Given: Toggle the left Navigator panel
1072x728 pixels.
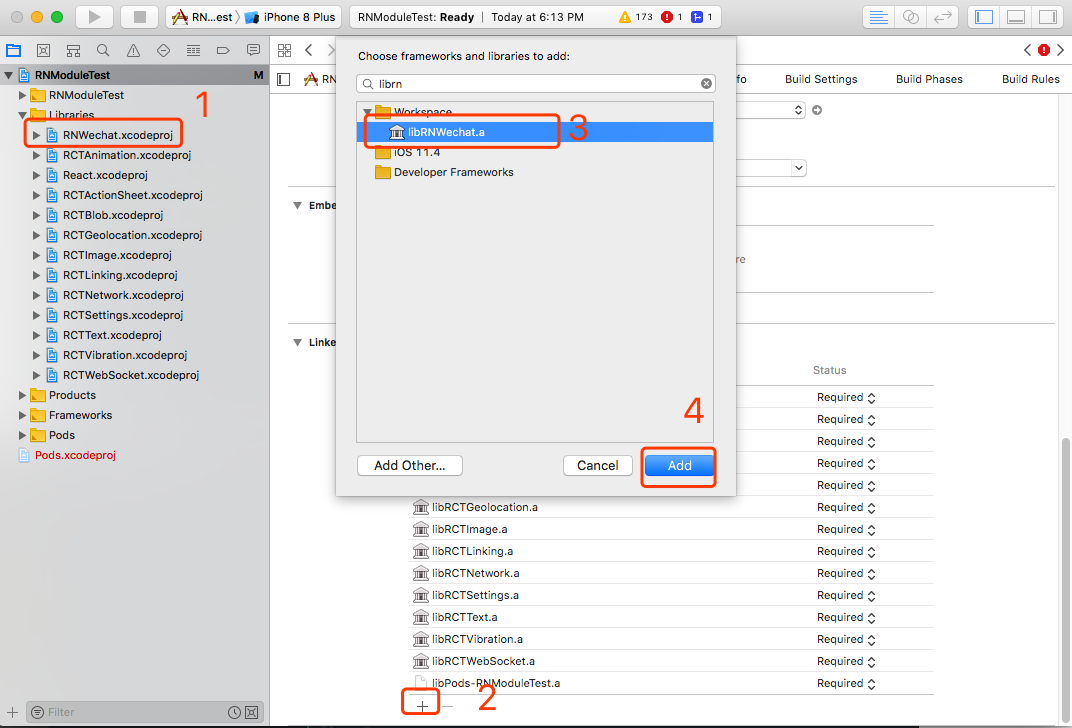Looking at the screenshot, I should point(984,17).
